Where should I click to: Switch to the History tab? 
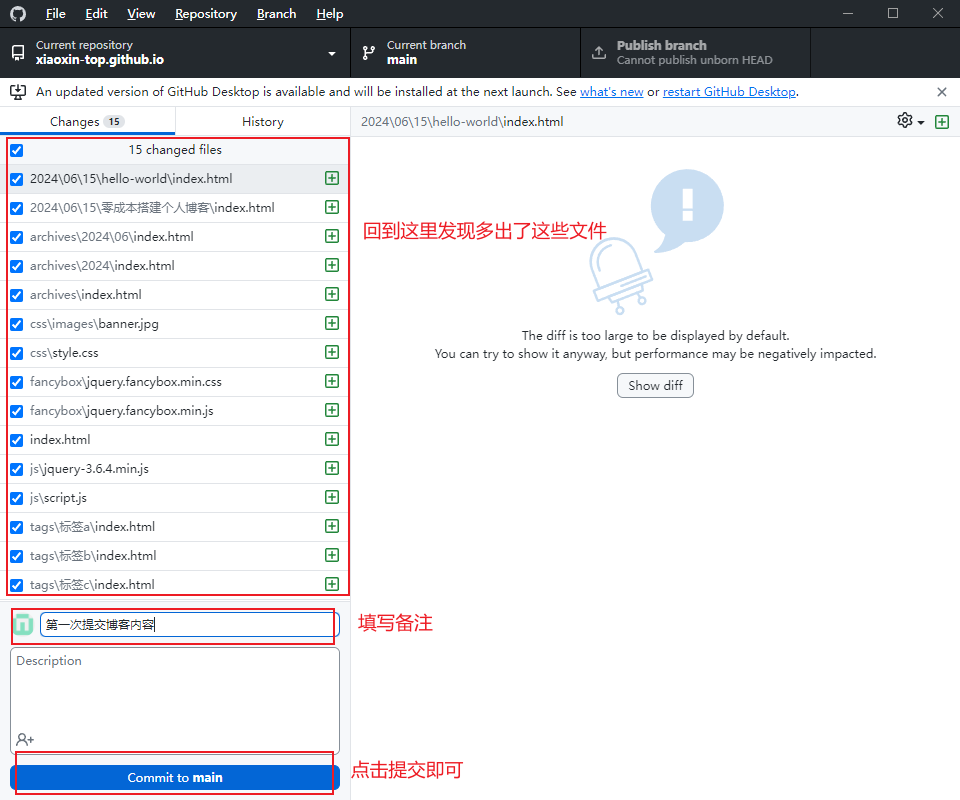(262, 122)
